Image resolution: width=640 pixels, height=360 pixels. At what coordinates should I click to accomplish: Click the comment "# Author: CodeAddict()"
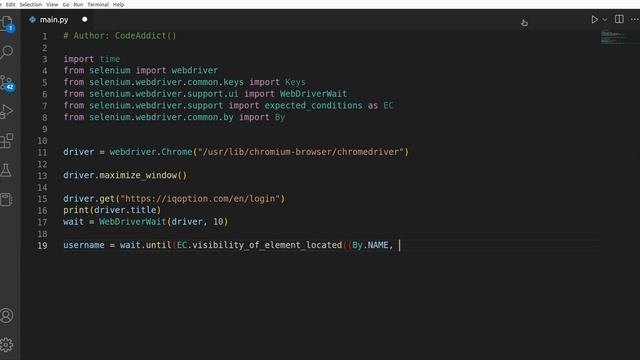pos(120,36)
